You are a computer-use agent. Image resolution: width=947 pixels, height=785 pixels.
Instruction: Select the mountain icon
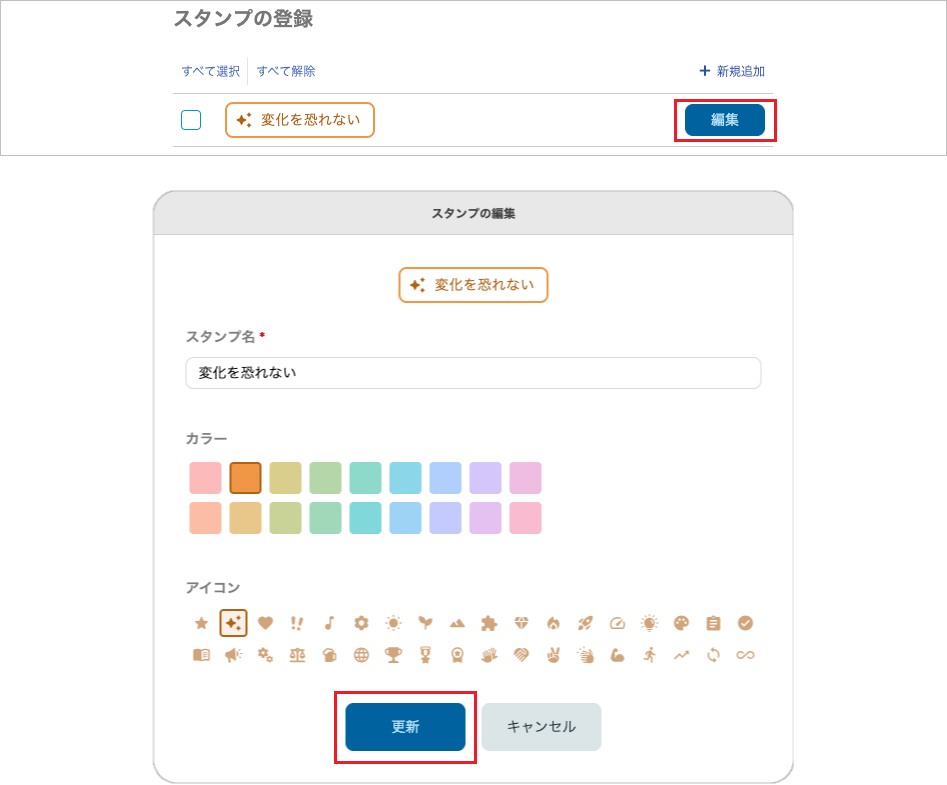pyautogui.click(x=457, y=622)
